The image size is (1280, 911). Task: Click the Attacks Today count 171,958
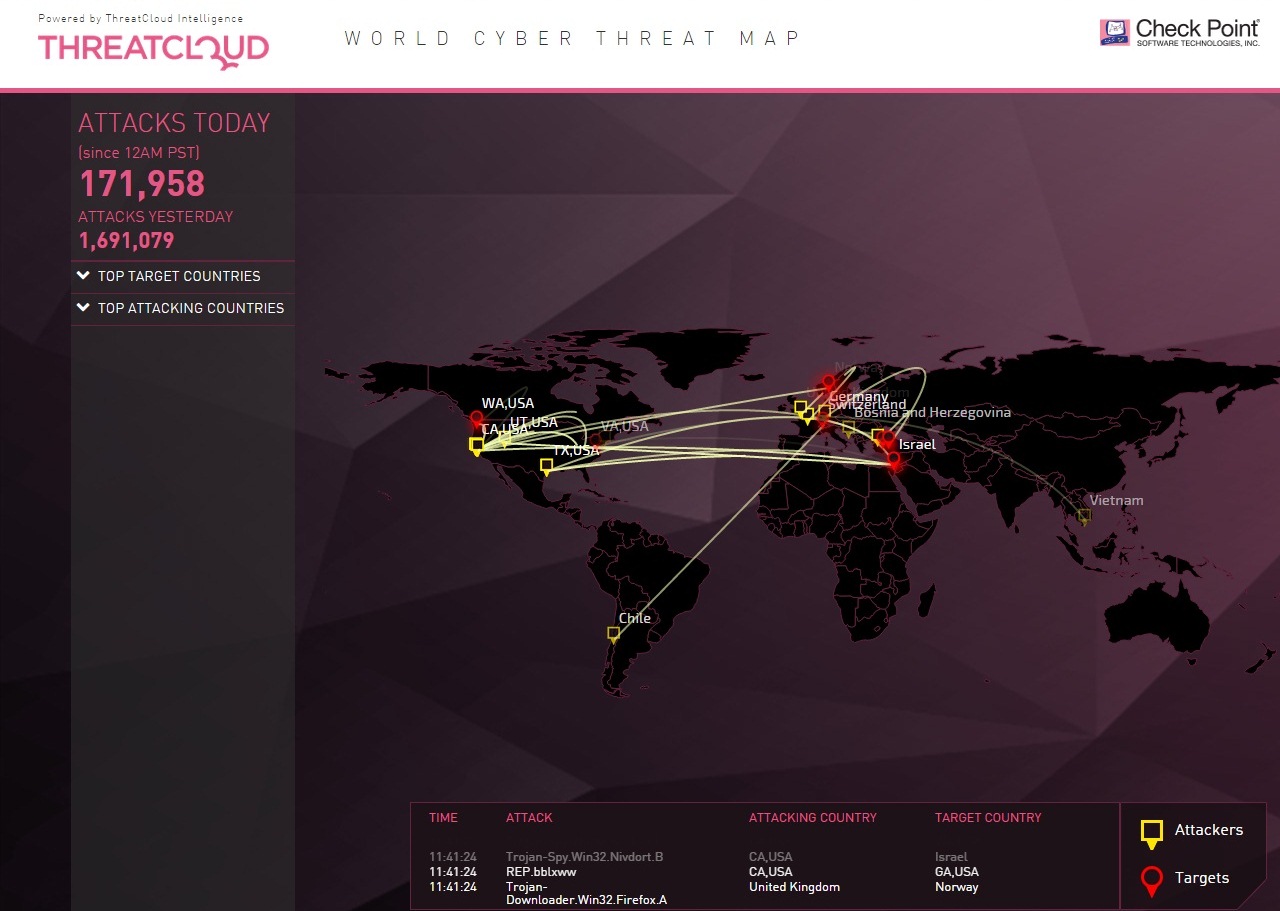pyautogui.click(x=142, y=184)
